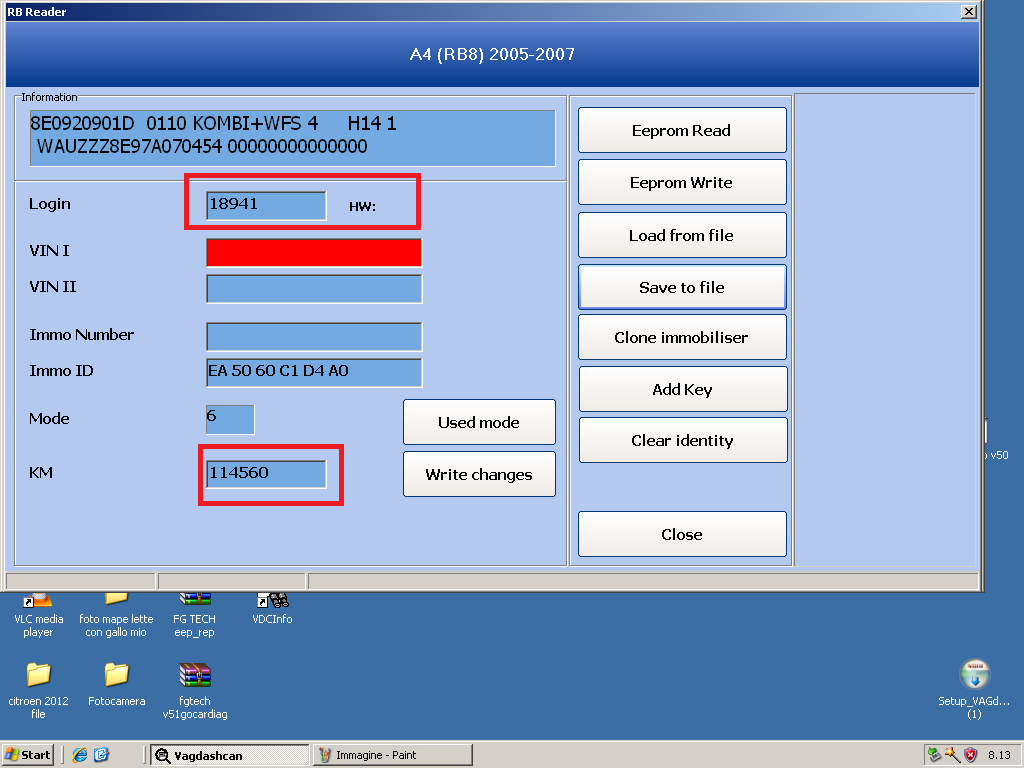The height and width of the screenshot is (768, 1024).
Task: Select the Fotocamera folder icon
Action: 116,676
